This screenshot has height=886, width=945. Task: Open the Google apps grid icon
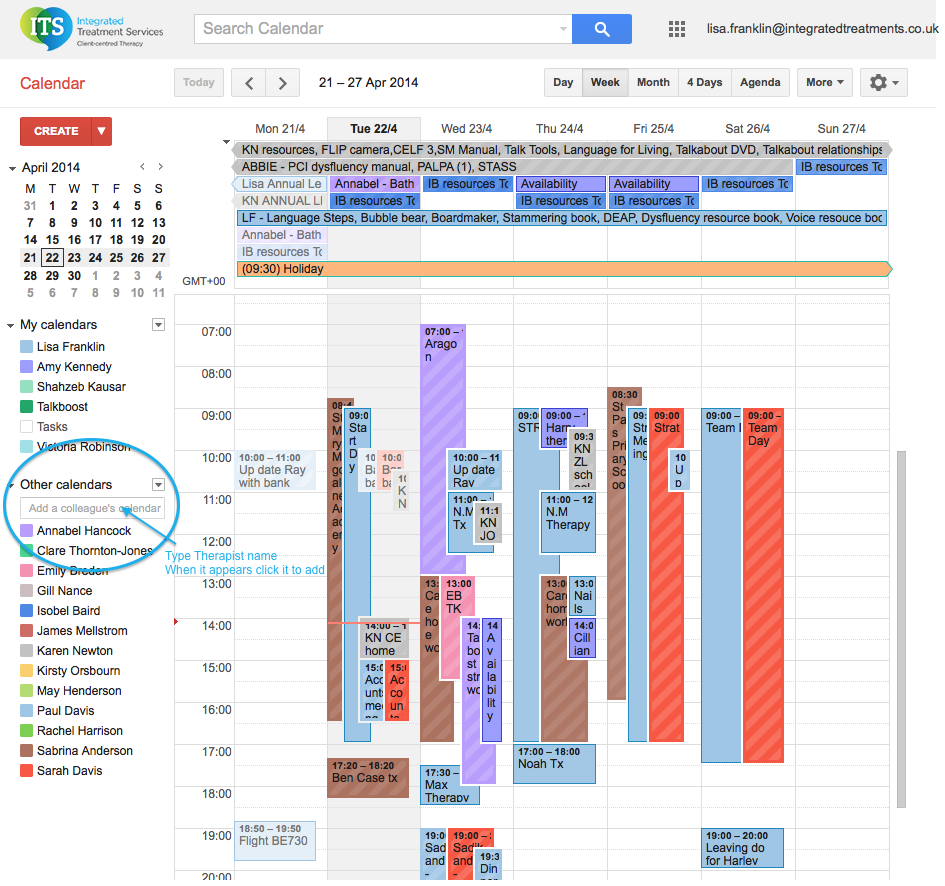677,29
